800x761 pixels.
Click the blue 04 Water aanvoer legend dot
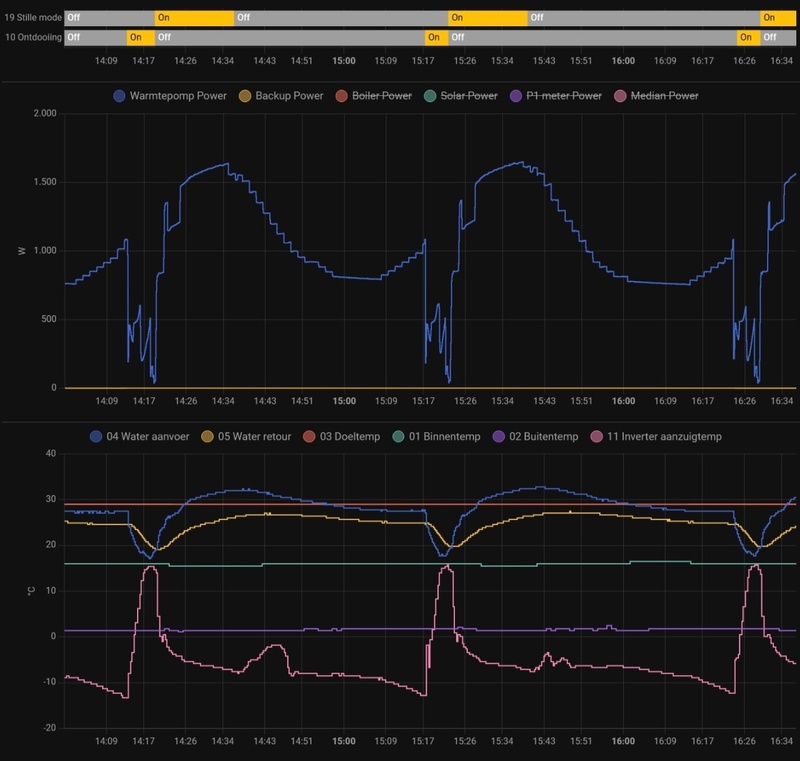pos(96,437)
